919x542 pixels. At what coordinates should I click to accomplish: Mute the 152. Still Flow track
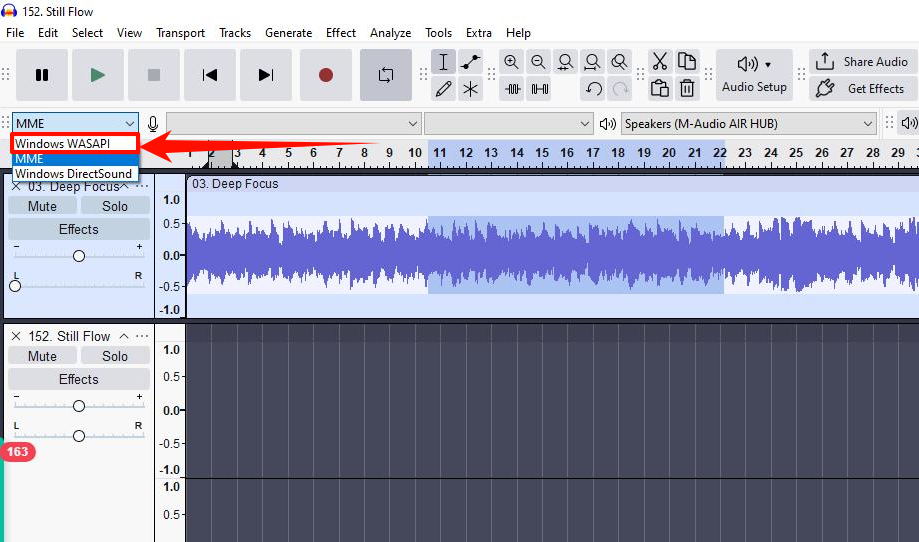coord(42,356)
